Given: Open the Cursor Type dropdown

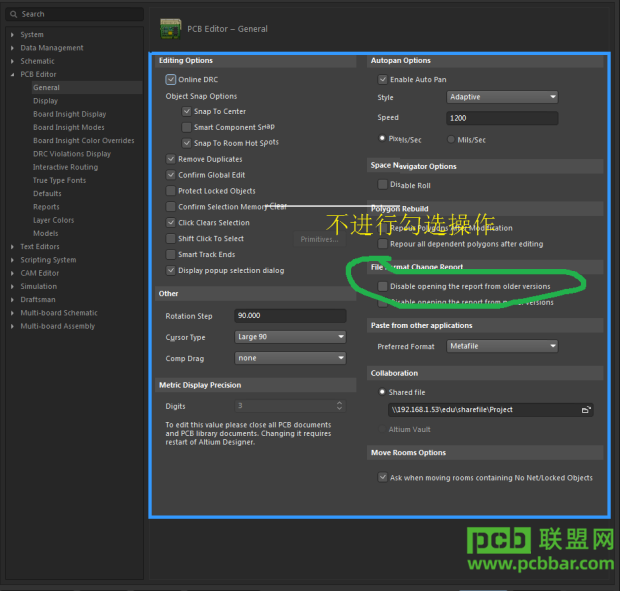Looking at the screenshot, I should click(x=290, y=337).
